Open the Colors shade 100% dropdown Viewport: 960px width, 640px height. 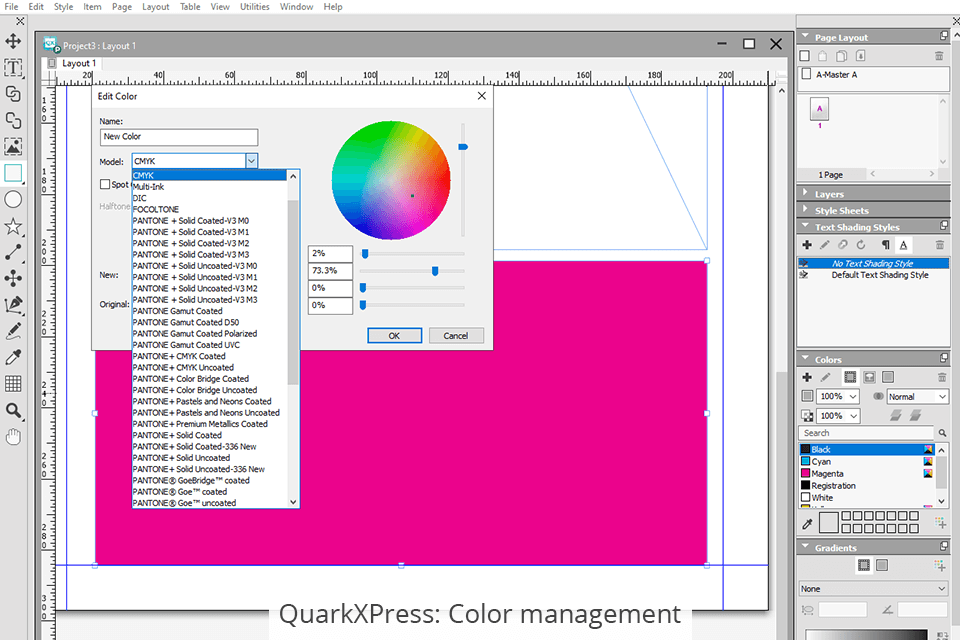click(x=853, y=396)
